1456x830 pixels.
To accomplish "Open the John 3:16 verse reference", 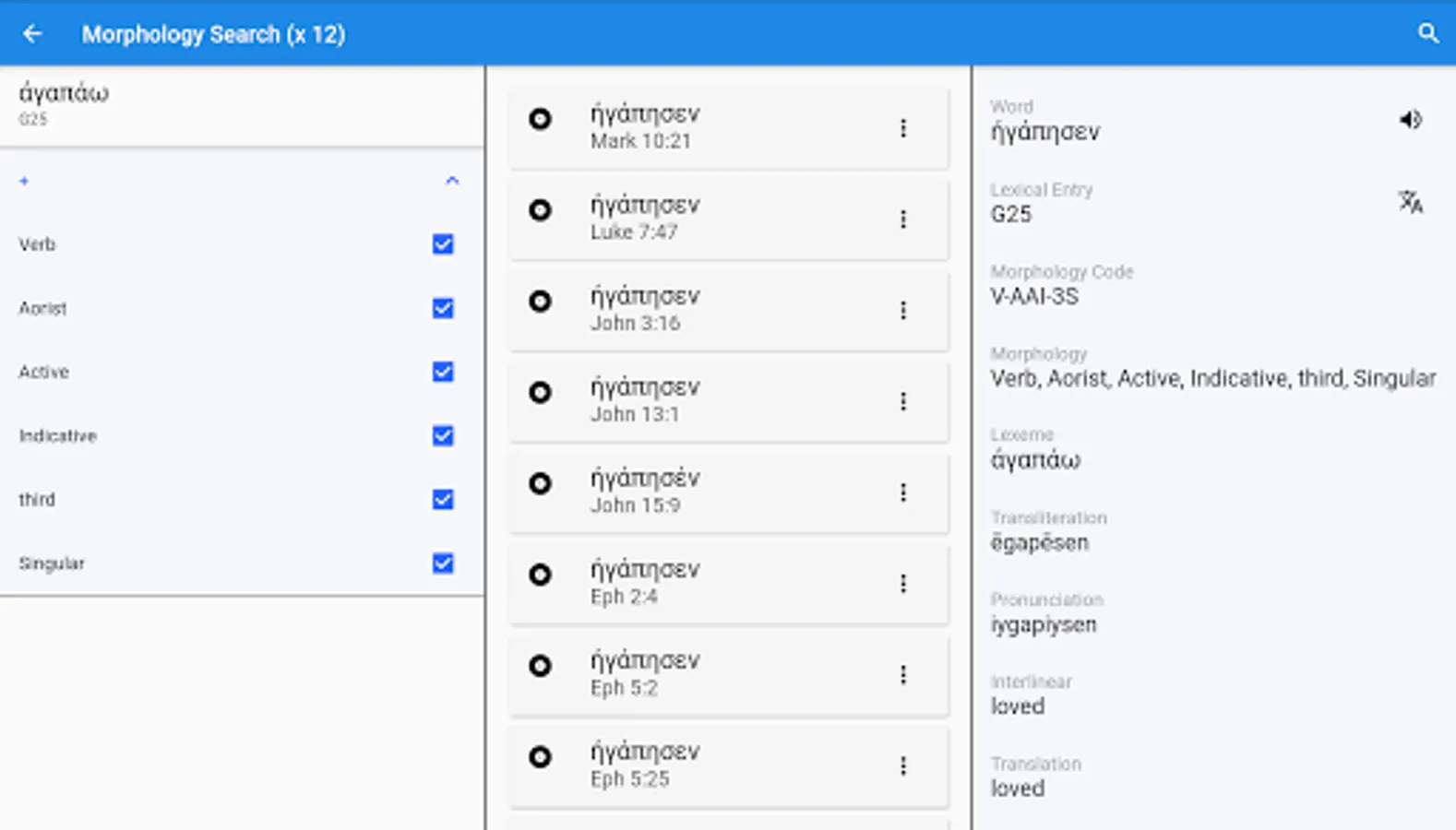I will (x=636, y=323).
